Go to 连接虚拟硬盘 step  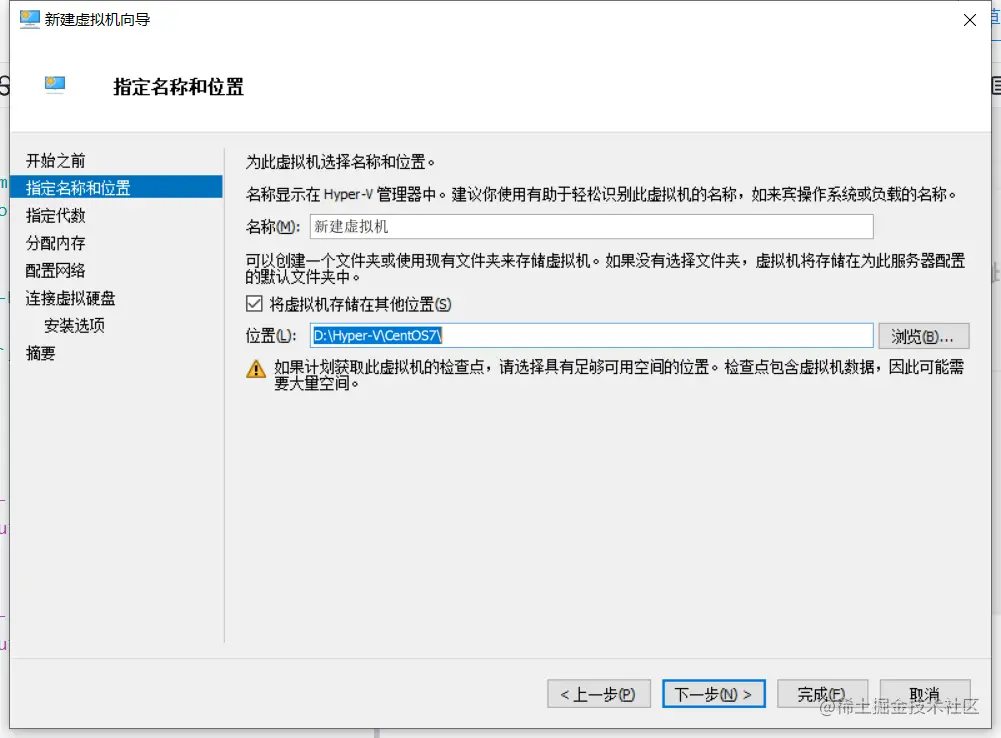click(x=70, y=298)
